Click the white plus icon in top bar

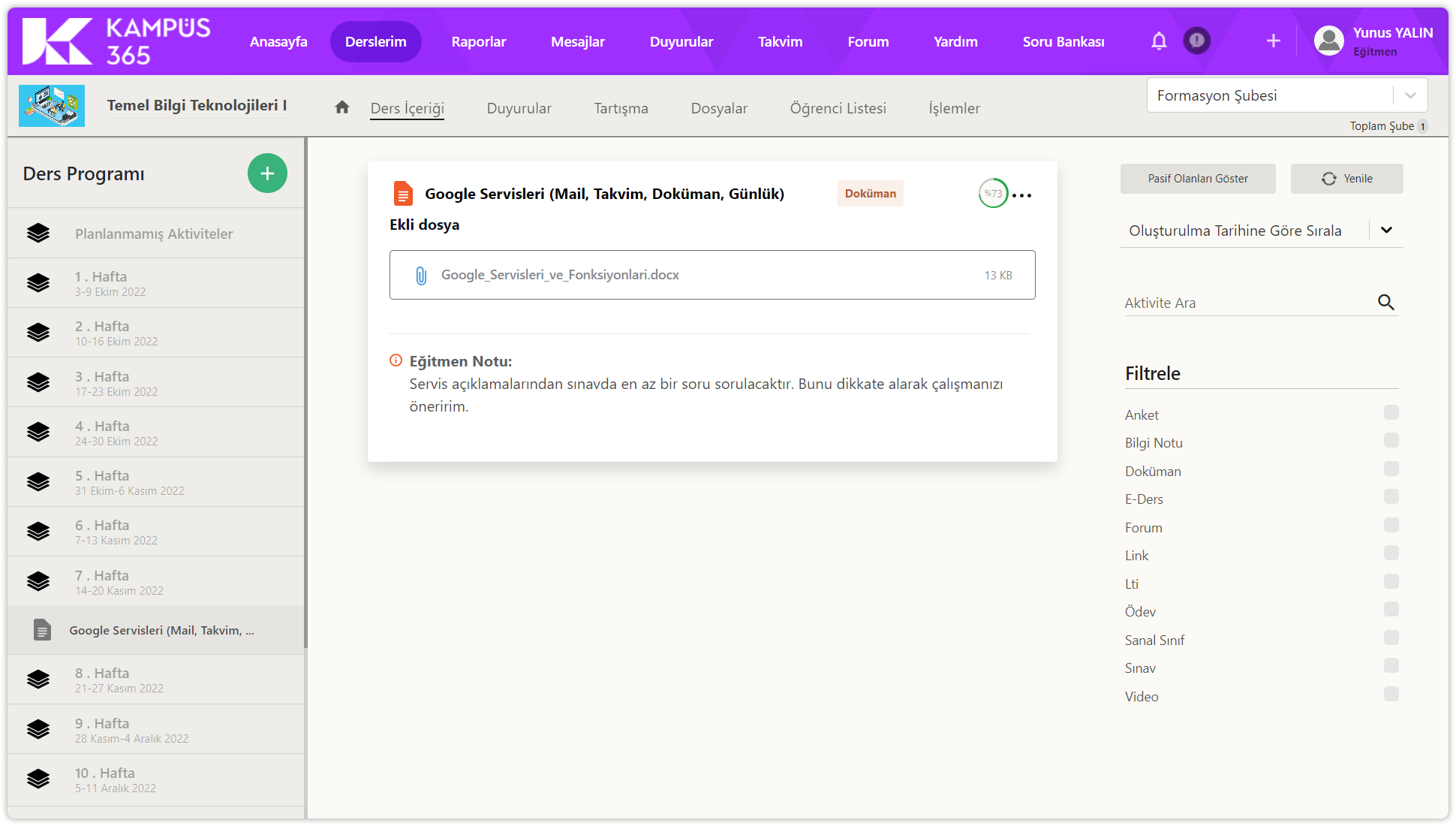[x=1273, y=41]
